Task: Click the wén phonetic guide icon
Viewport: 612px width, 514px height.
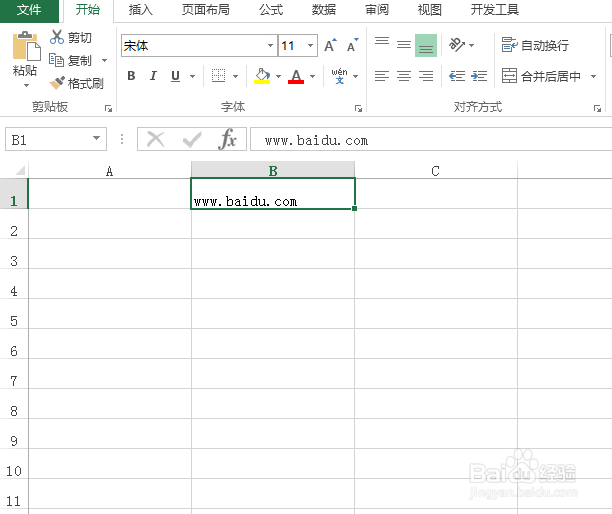Action: [339, 76]
